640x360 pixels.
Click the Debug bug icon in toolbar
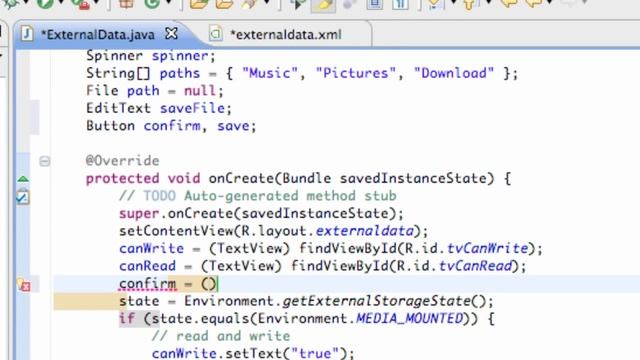click(10, 3)
